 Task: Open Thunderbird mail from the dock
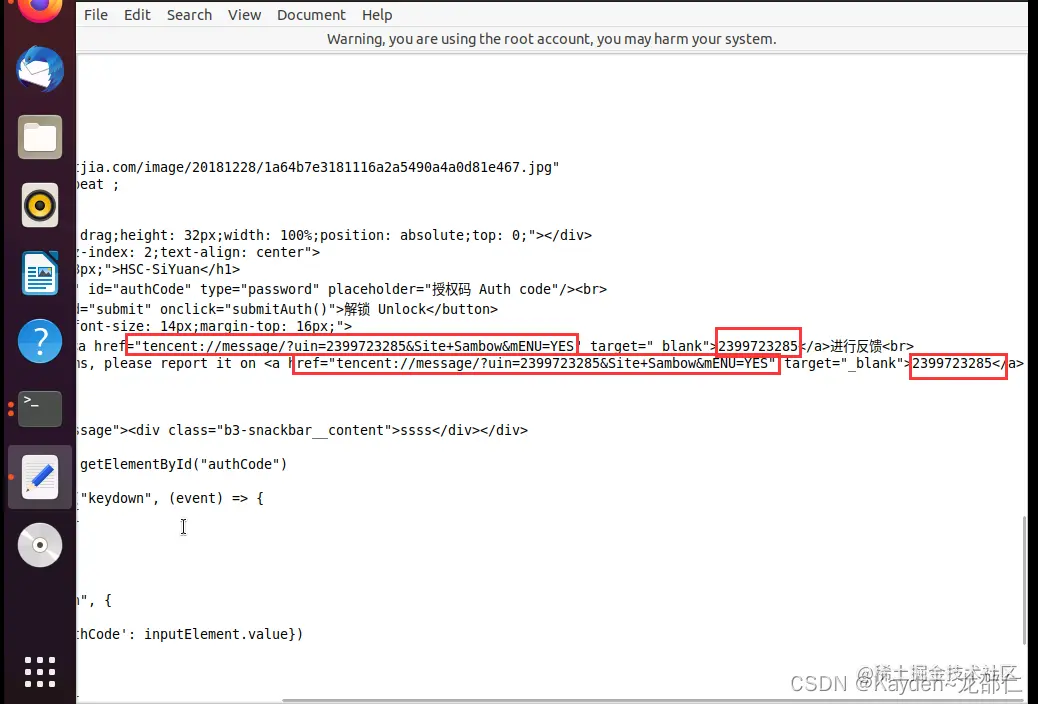tap(40, 69)
